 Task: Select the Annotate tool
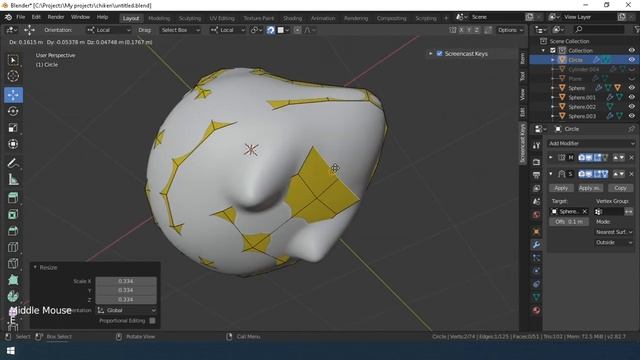13,163
